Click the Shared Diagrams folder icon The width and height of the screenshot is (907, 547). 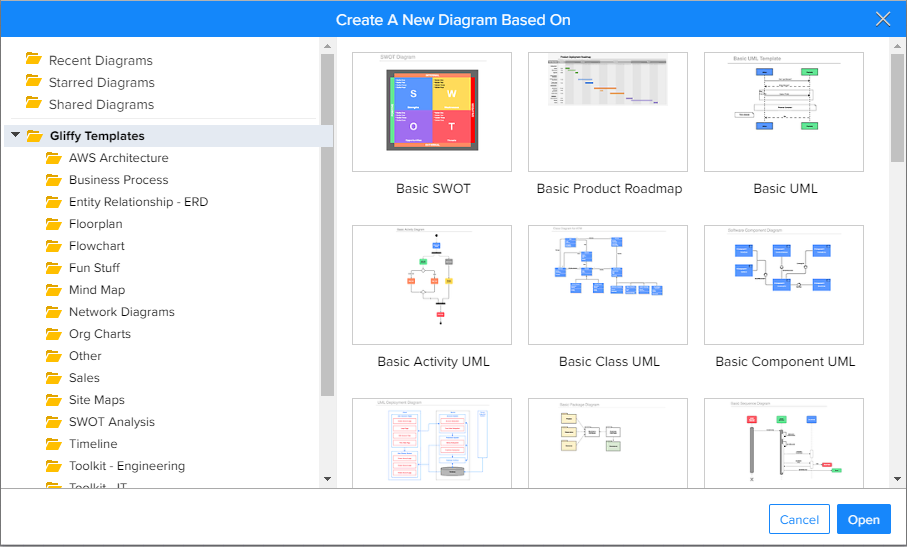click(x=34, y=104)
